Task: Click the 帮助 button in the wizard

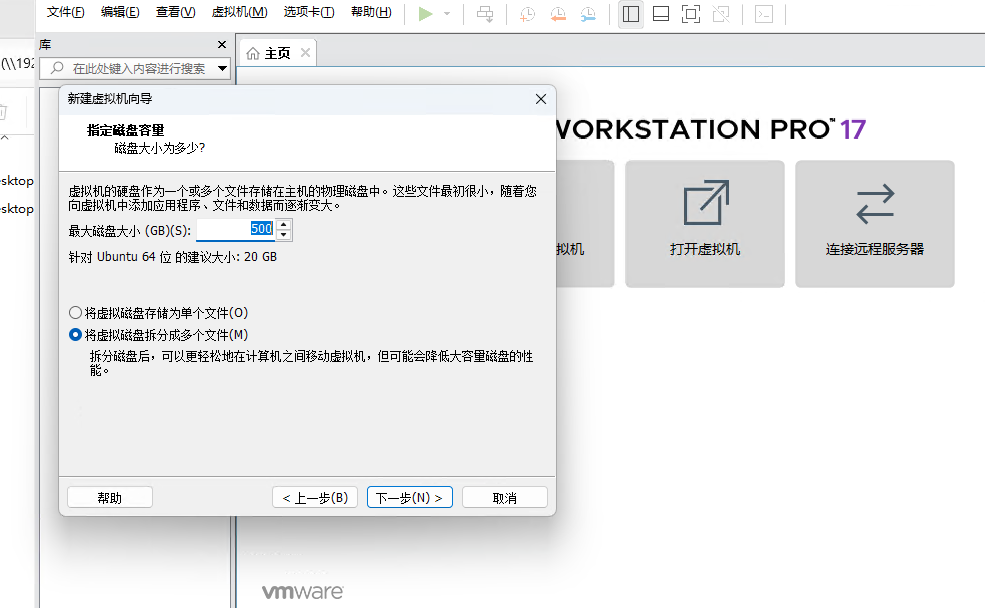Action: tap(110, 497)
